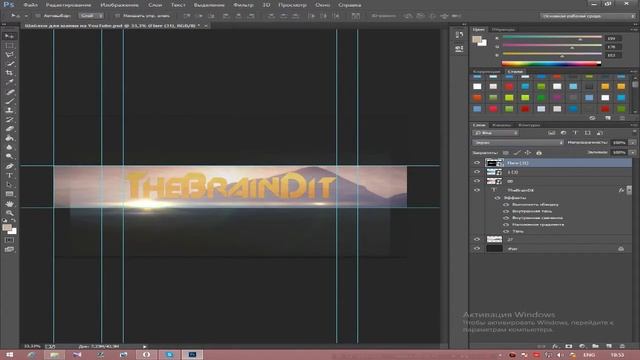The width and height of the screenshot is (640, 360).
Task: Open the Изображение menu
Action: [x=119, y=5]
